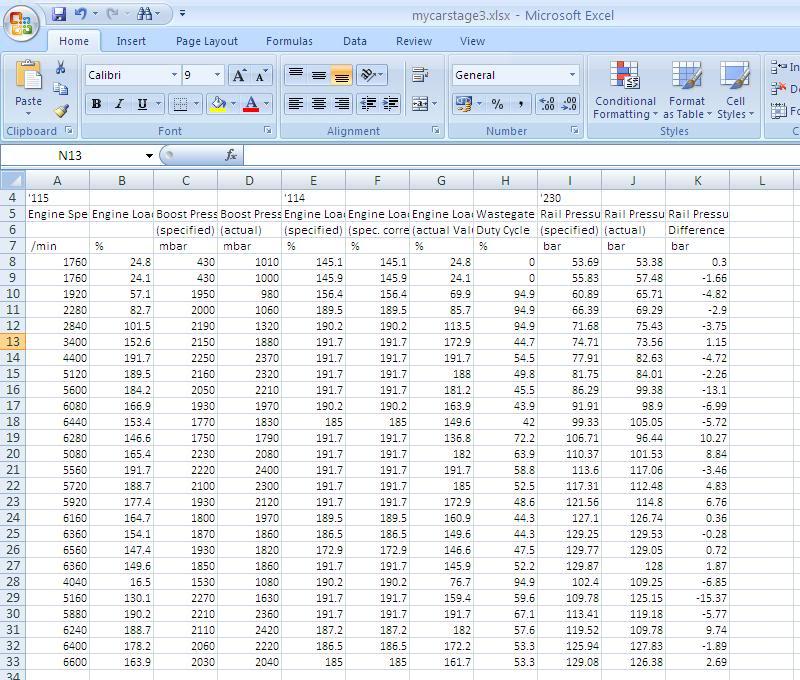Open the Name Box dropdown arrow
Screen dimensions: 800x680
(x=150, y=156)
